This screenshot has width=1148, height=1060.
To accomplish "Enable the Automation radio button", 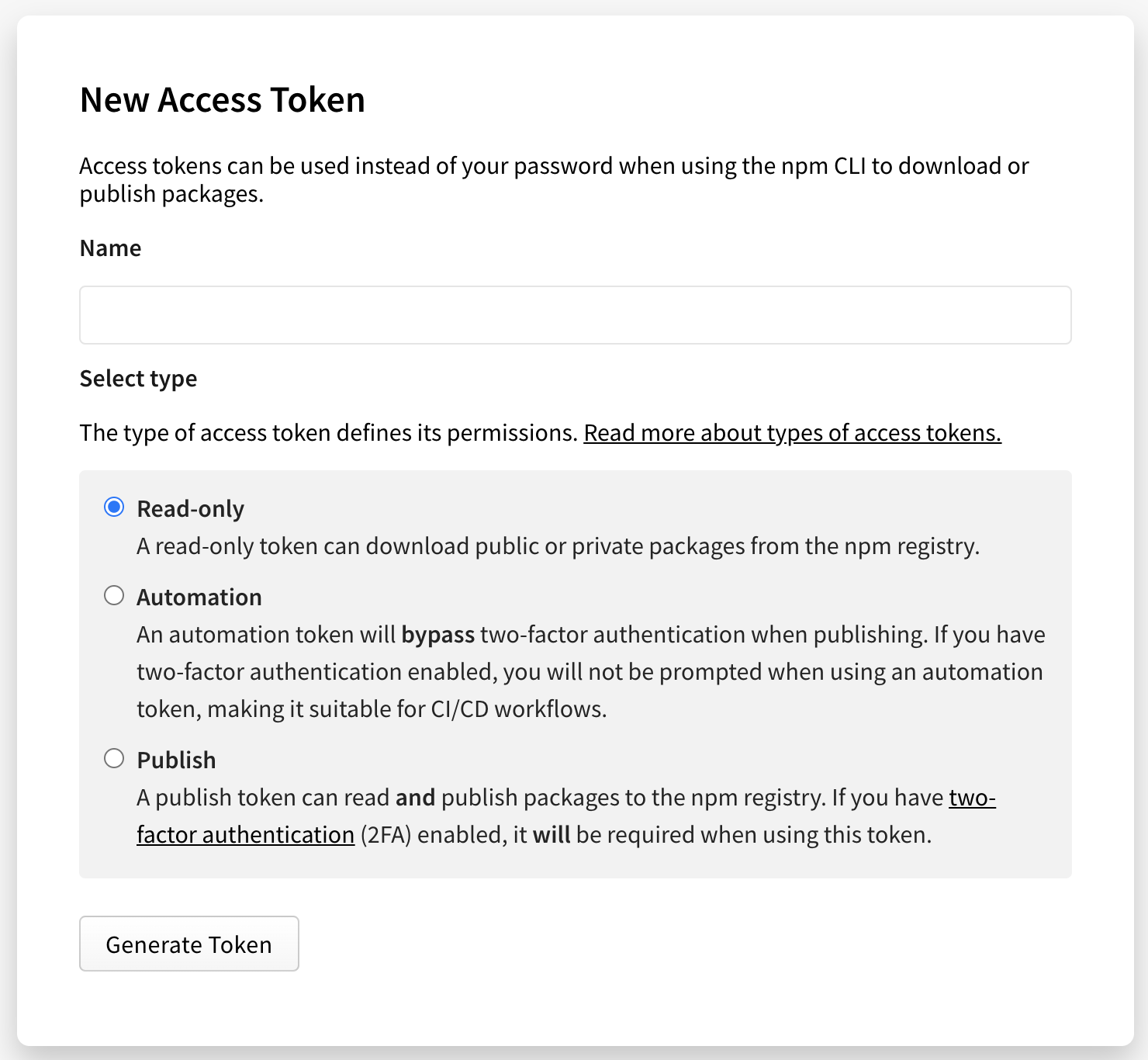I will 114,595.
